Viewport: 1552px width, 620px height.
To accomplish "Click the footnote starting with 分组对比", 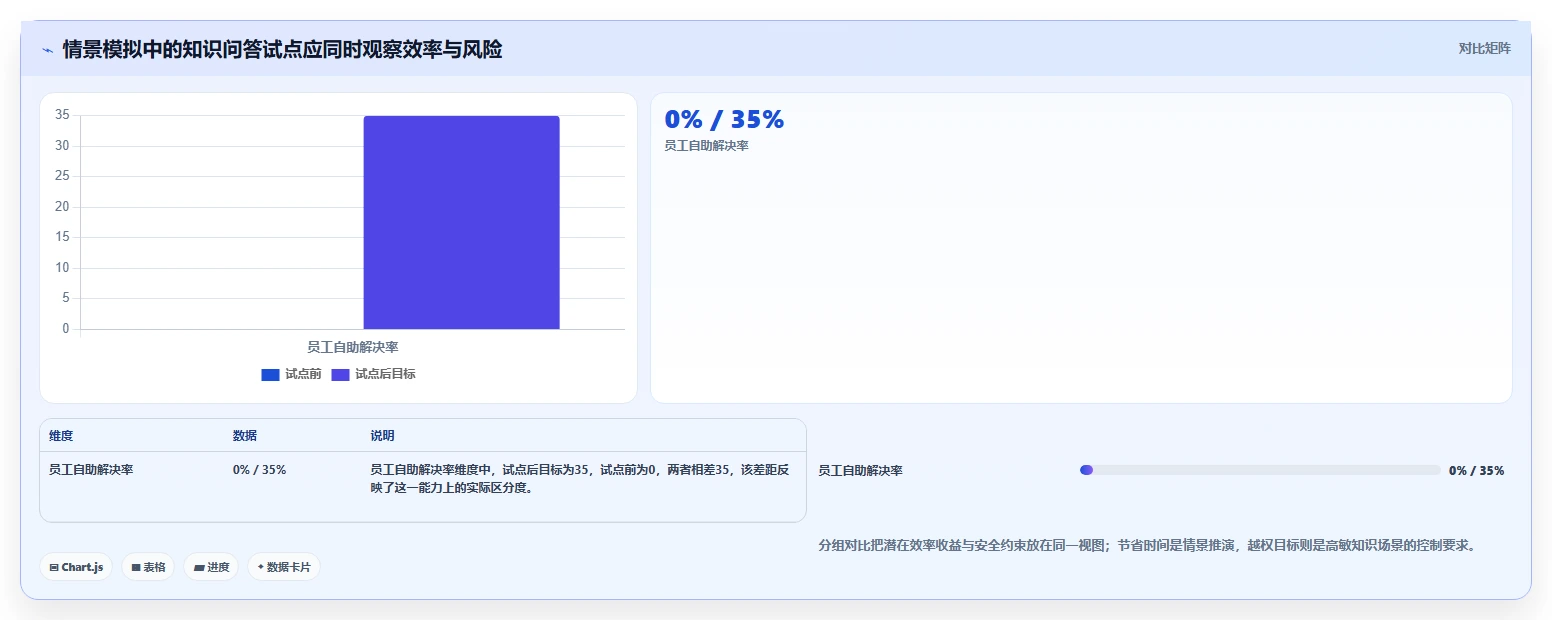I will point(1147,546).
